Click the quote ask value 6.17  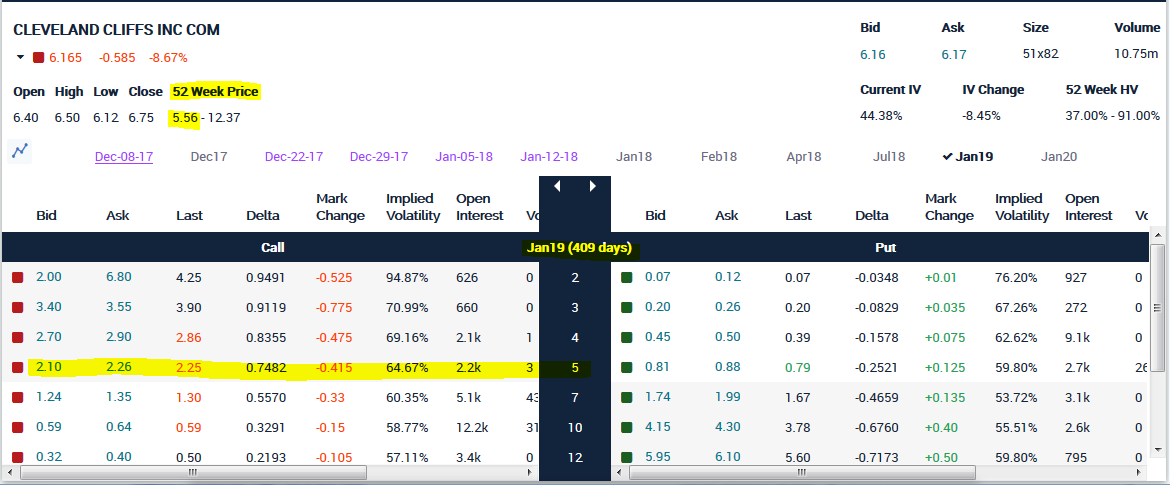[x=953, y=54]
